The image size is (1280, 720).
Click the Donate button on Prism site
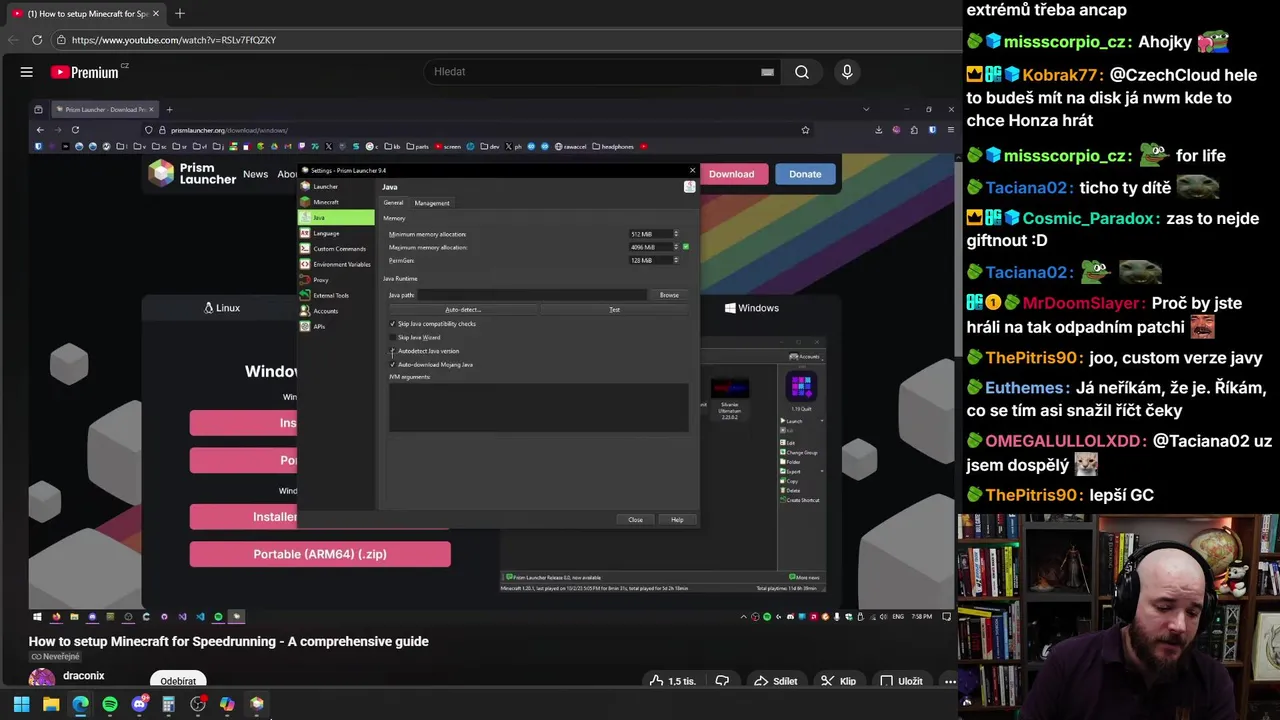click(x=805, y=174)
